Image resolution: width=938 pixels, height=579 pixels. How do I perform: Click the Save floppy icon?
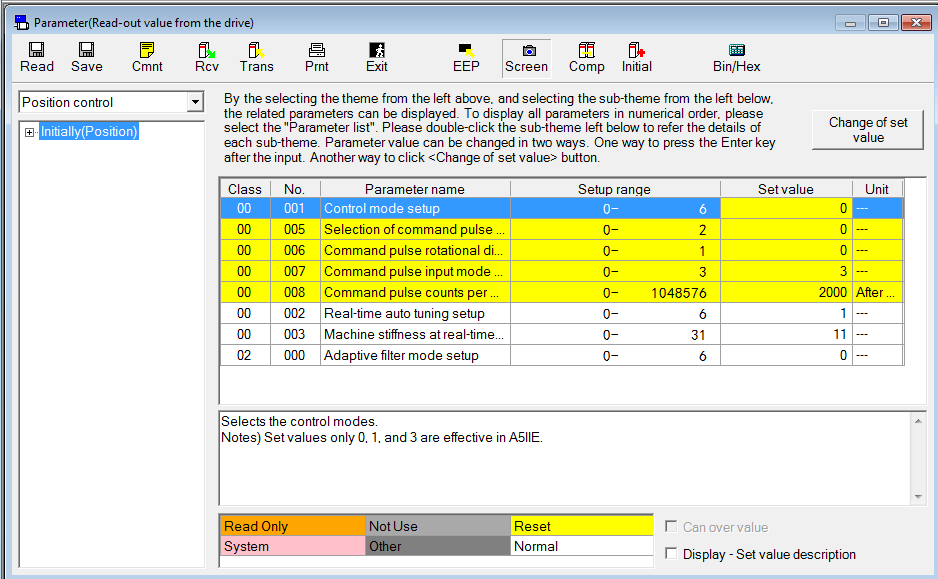point(86,57)
